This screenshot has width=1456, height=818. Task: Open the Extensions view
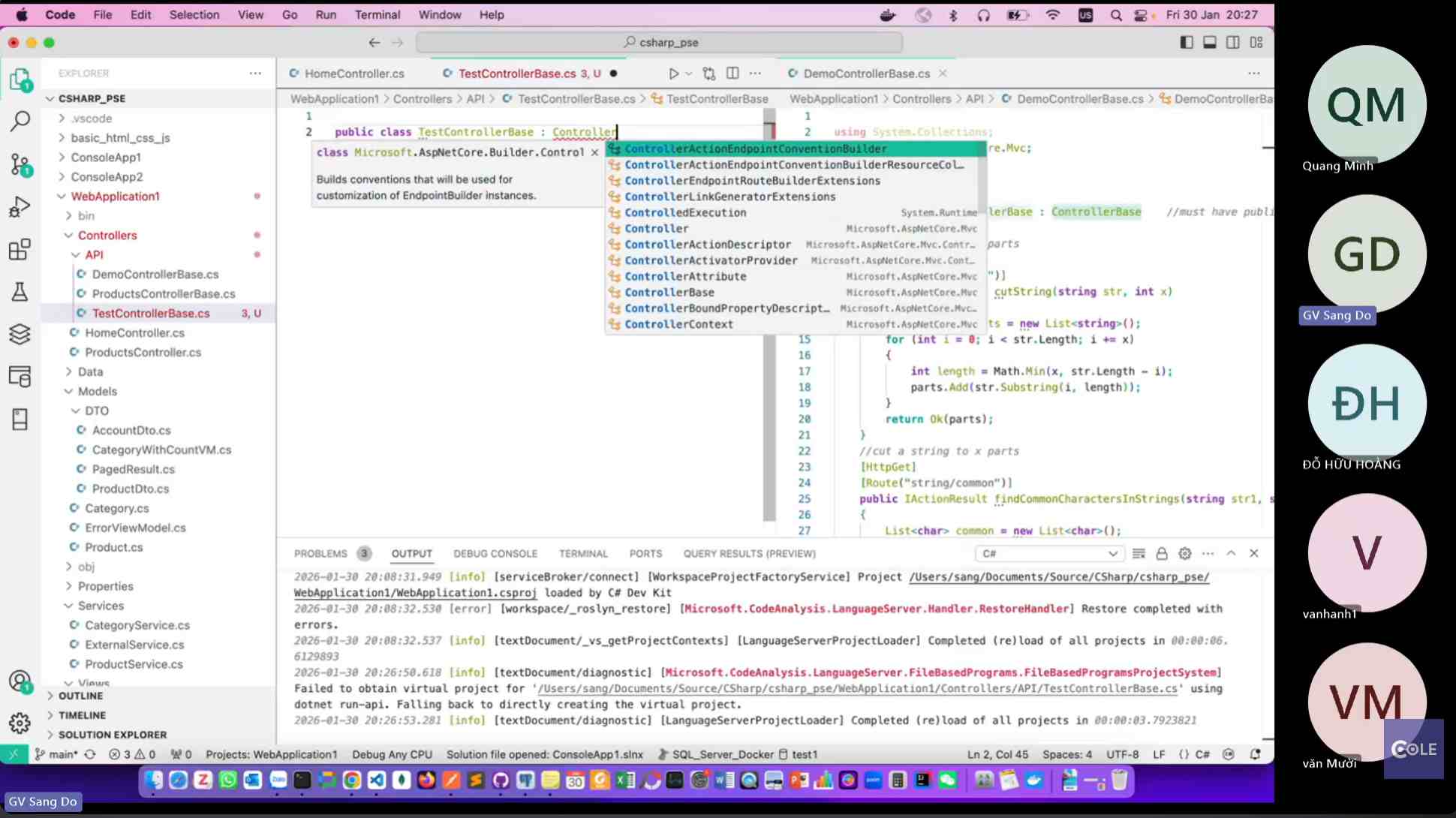tap(20, 249)
